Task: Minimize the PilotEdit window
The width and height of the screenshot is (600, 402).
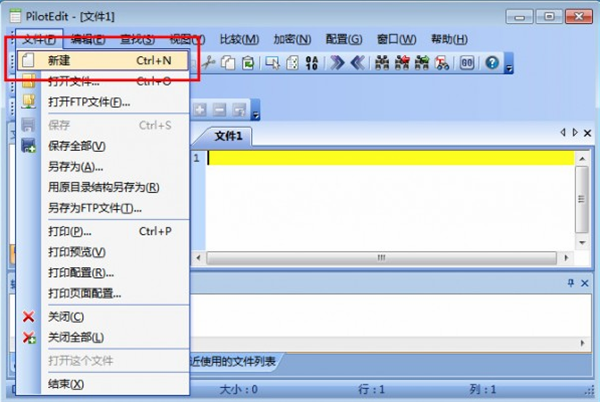Action: pyautogui.click(x=519, y=16)
